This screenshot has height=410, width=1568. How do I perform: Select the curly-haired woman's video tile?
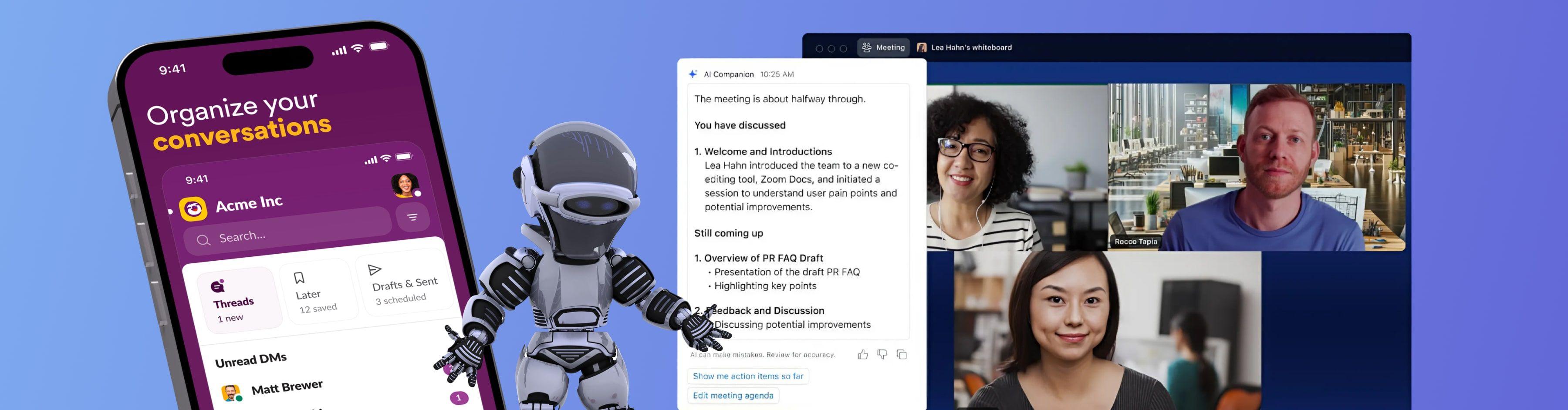(x=1017, y=167)
